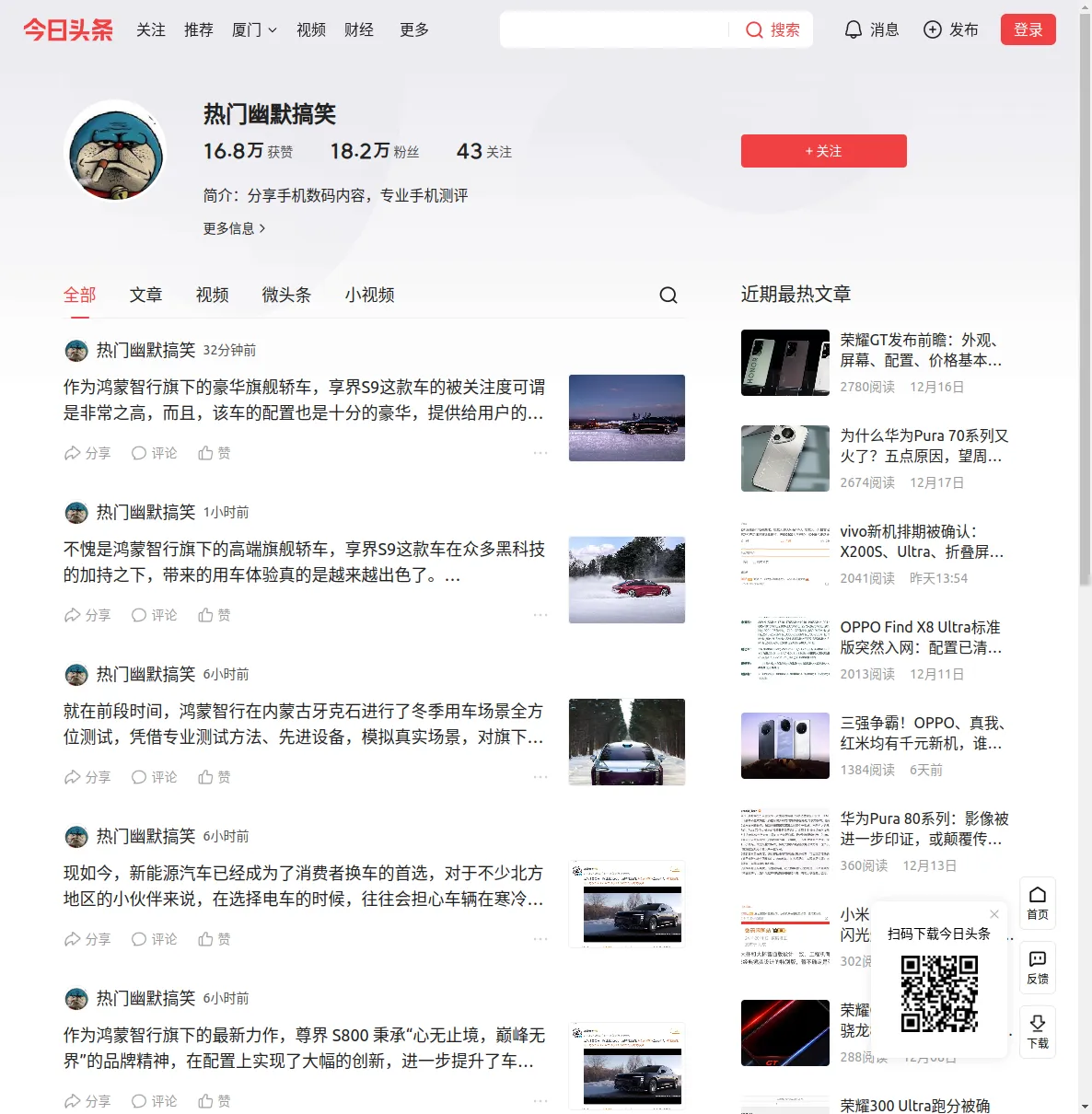The width and height of the screenshot is (1092, 1114).
Task: Comment on the 尊界 S800 post
Action: pos(155,1101)
